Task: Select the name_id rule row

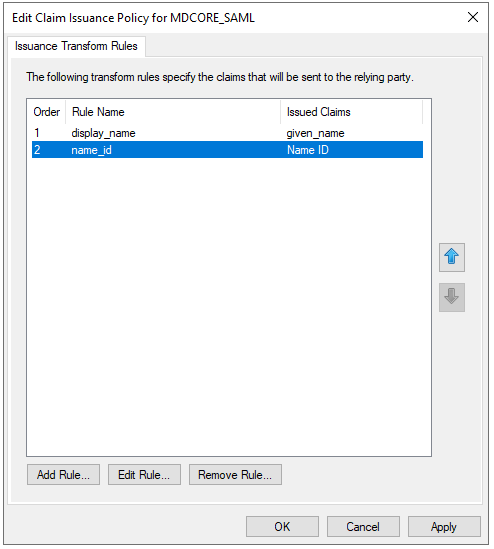Action: (x=227, y=150)
